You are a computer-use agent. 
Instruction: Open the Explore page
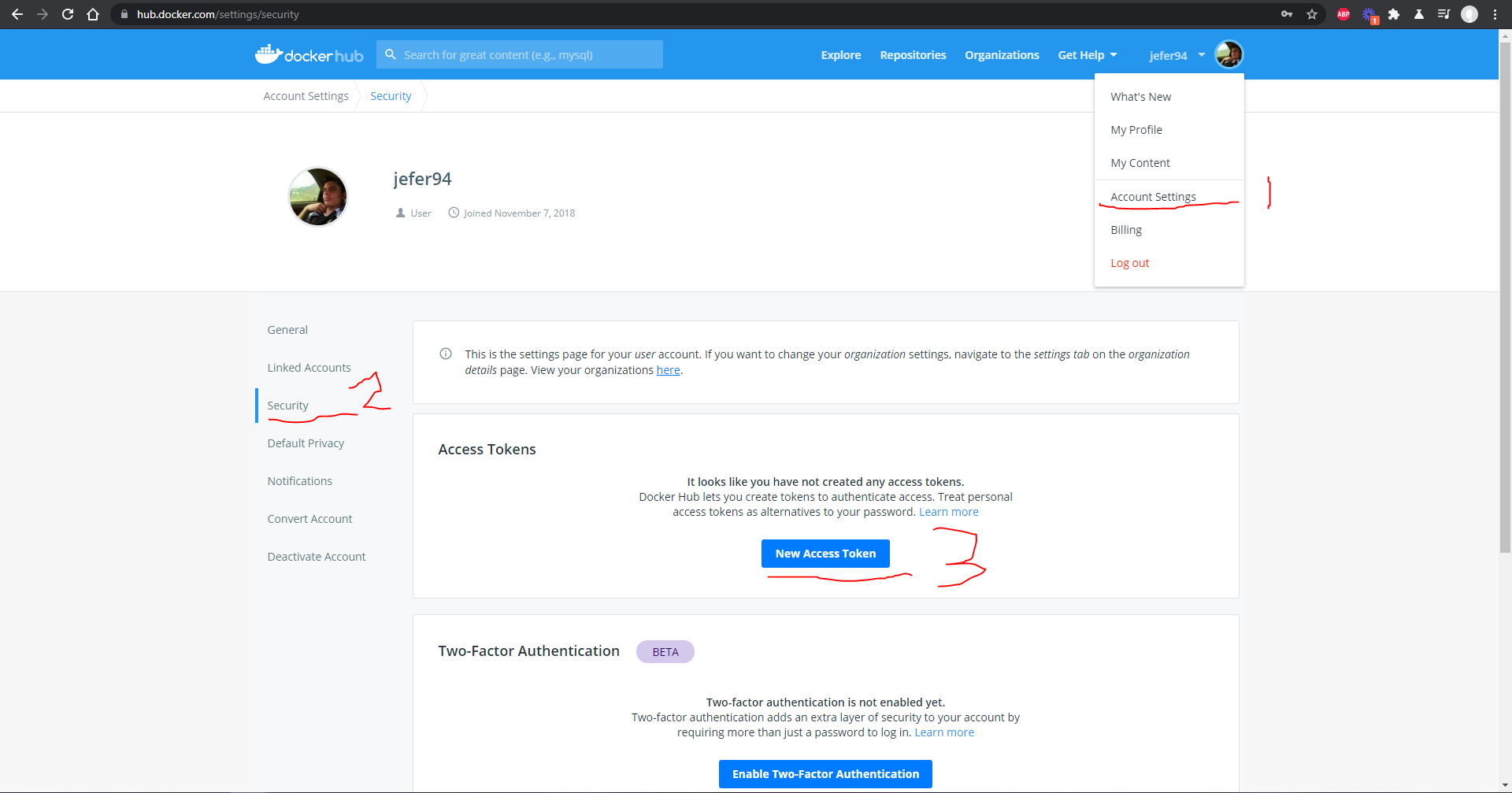click(841, 55)
